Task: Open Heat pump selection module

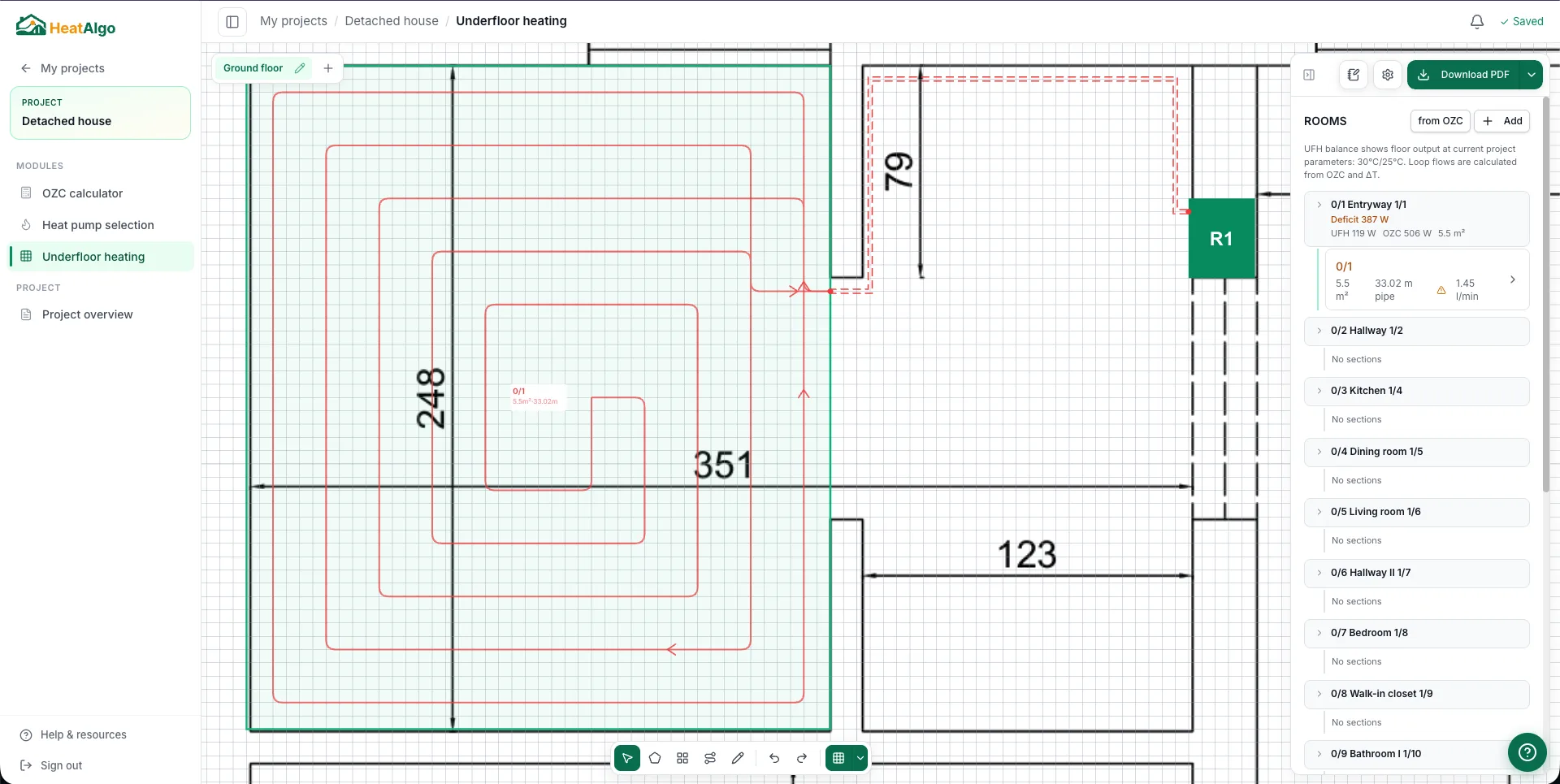Action: tap(102, 225)
